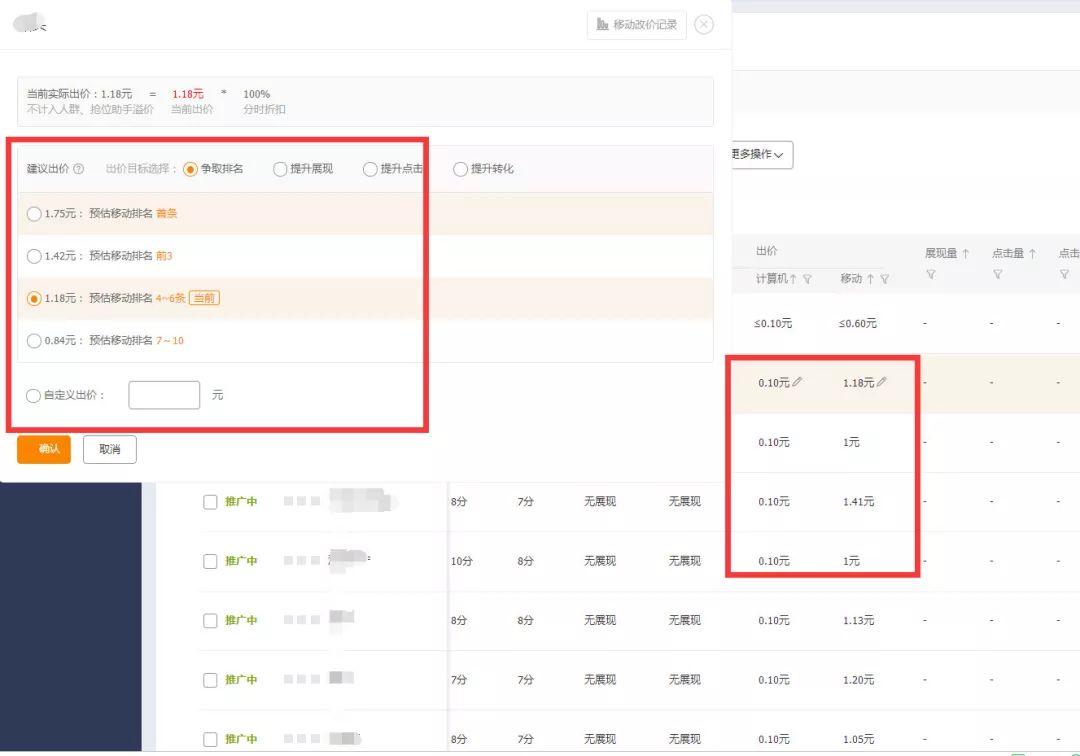Select the 提升展现 bid target radio
Image resolution: width=1080 pixels, height=756 pixels.
tap(281, 168)
